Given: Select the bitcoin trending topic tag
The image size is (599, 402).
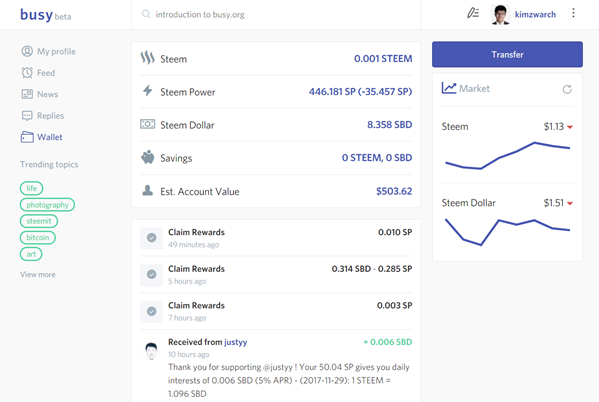Looking at the screenshot, I should pos(38,238).
